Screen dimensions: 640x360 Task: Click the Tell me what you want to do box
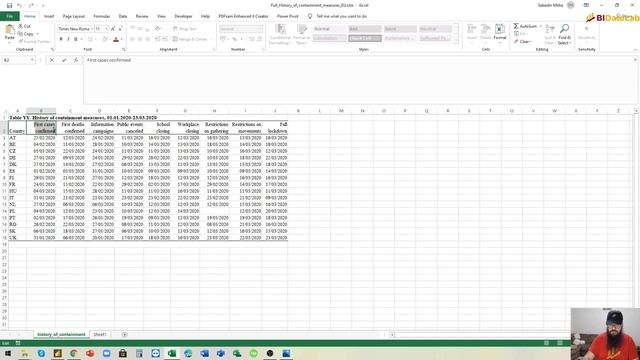(341, 16)
